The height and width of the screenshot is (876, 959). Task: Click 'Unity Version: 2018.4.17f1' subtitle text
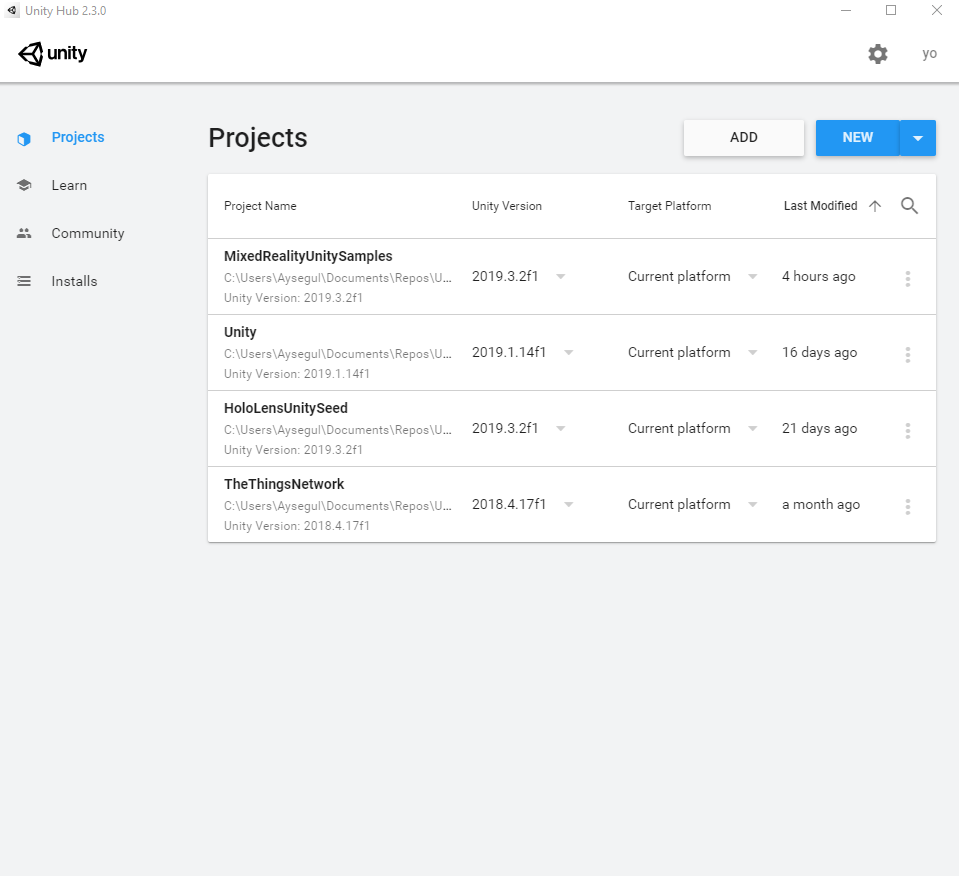[297, 525]
